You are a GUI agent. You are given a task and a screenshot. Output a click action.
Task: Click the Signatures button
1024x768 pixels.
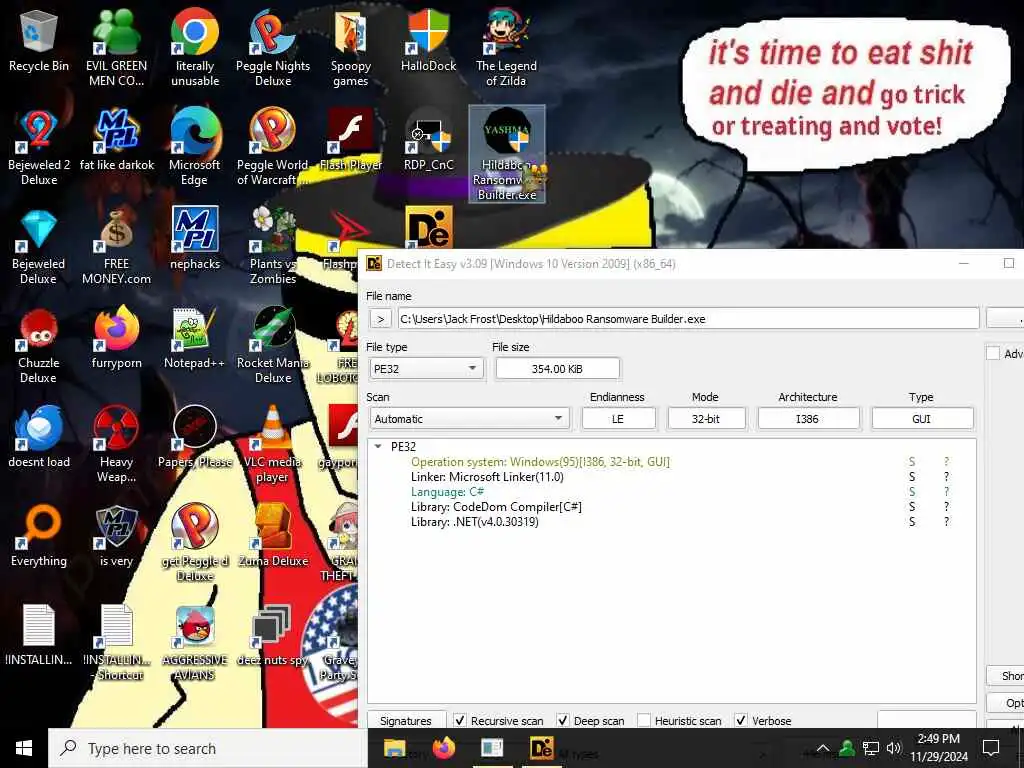(x=406, y=720)
